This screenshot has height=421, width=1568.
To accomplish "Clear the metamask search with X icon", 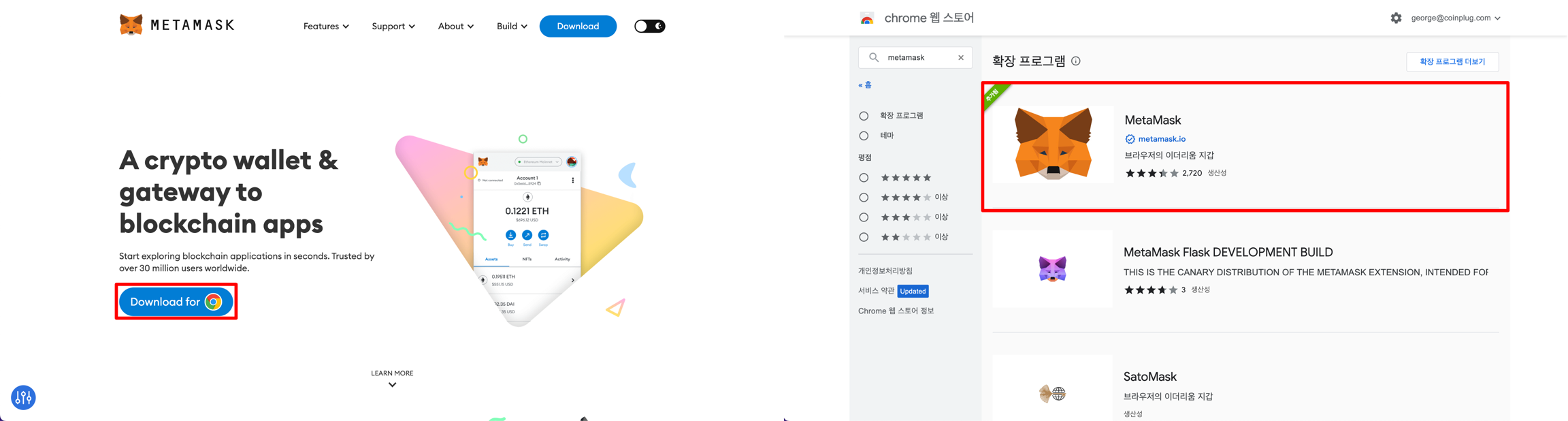I will tap(961, 58).
